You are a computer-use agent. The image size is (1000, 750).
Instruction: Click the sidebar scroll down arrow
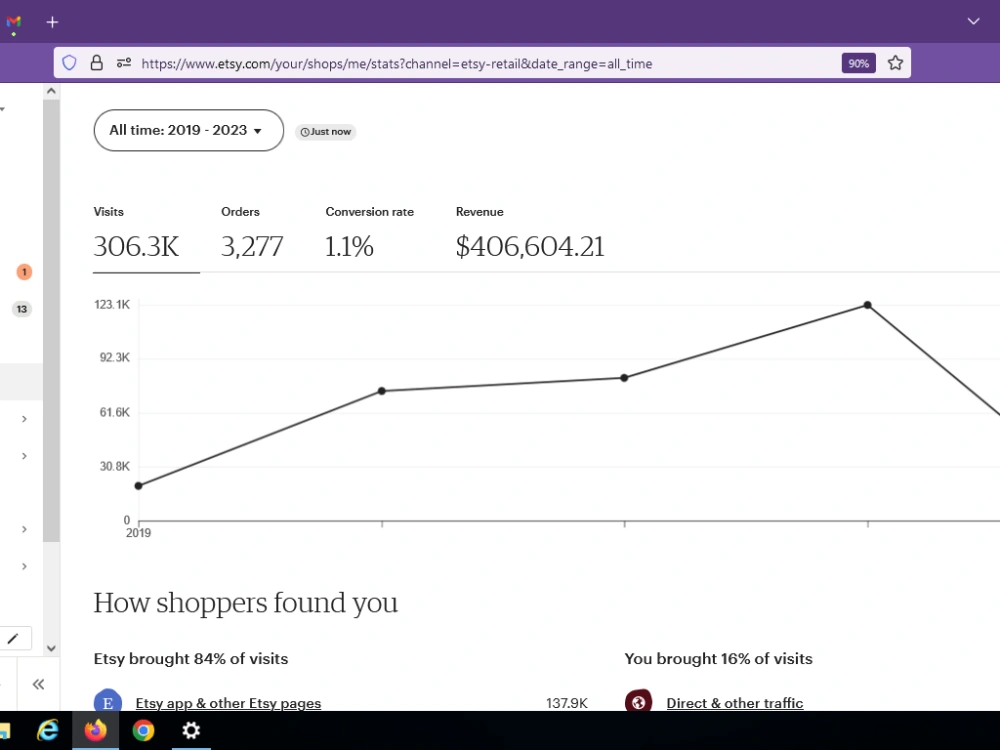[52, 648]
